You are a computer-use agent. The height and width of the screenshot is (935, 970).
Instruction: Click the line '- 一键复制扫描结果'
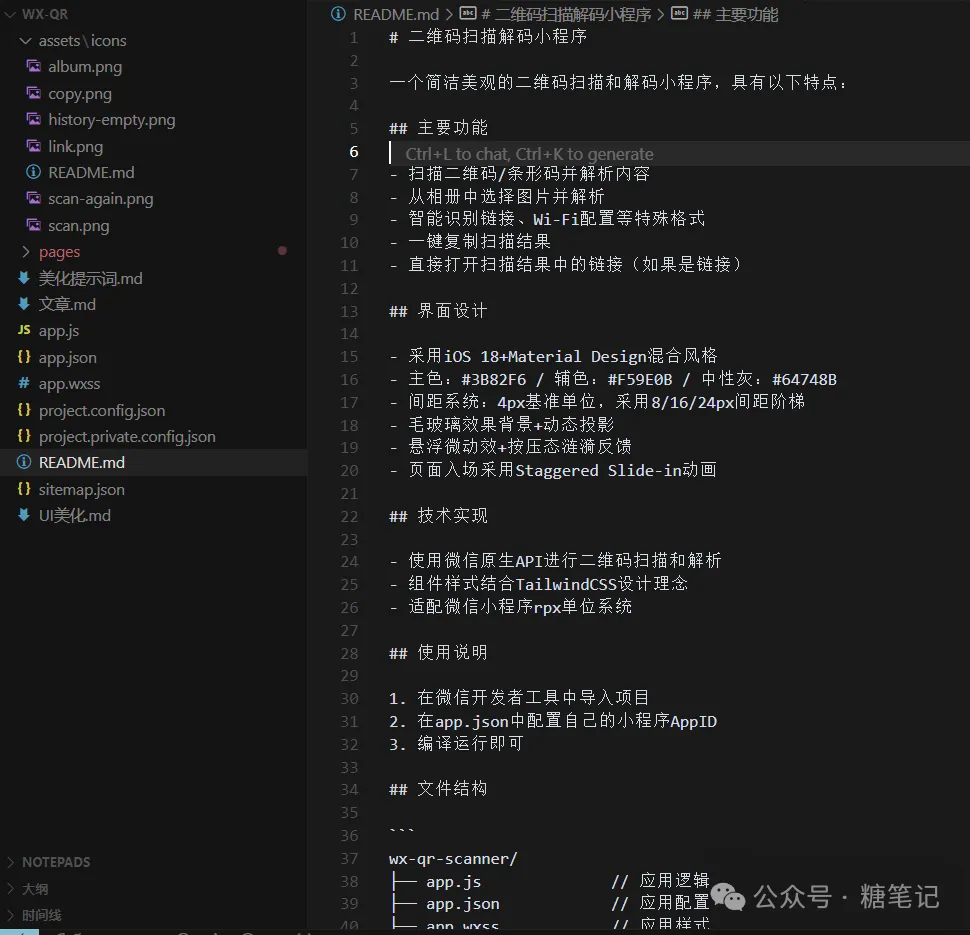pyautogui.click(x=470, y=242)
